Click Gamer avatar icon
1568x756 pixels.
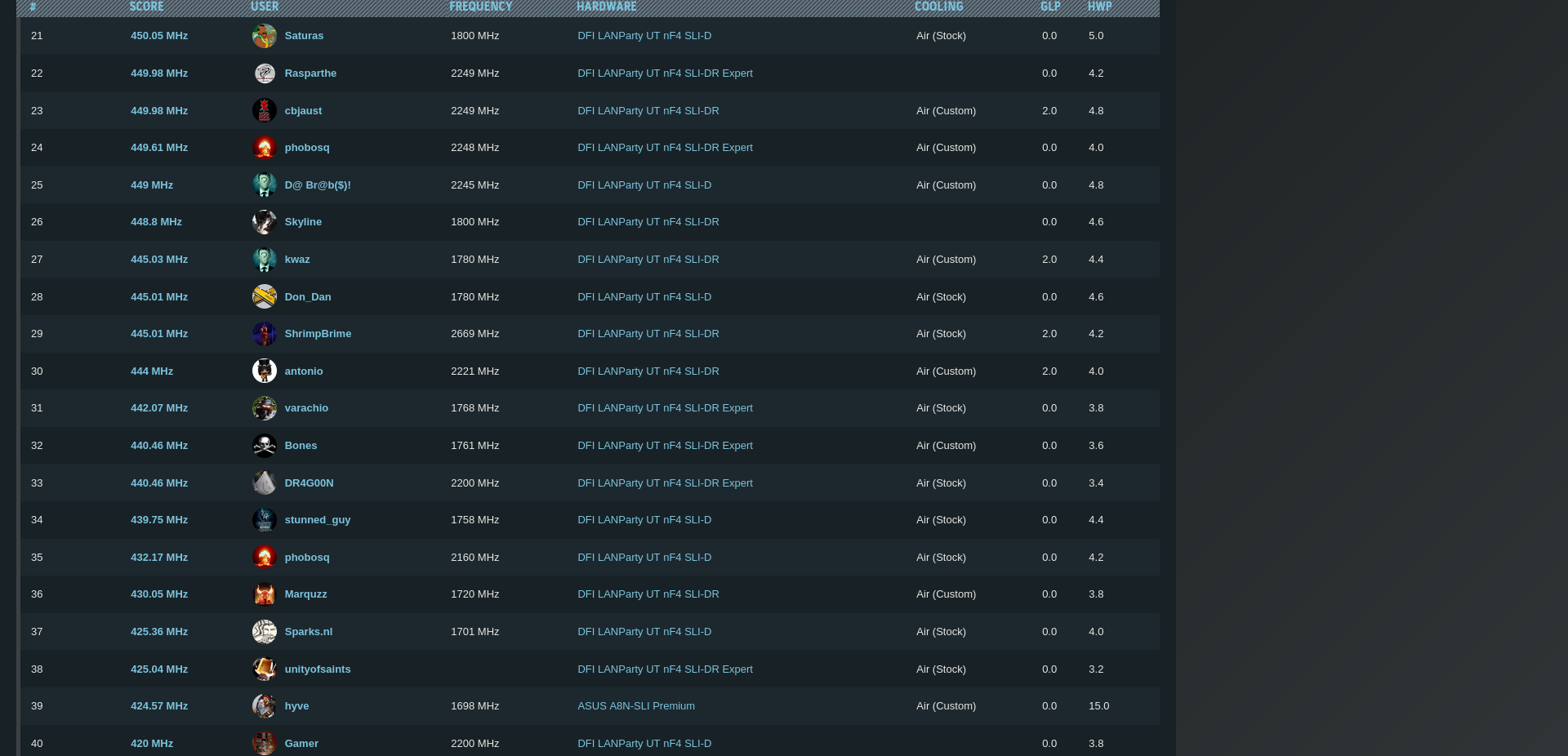[x=264, y=744]
